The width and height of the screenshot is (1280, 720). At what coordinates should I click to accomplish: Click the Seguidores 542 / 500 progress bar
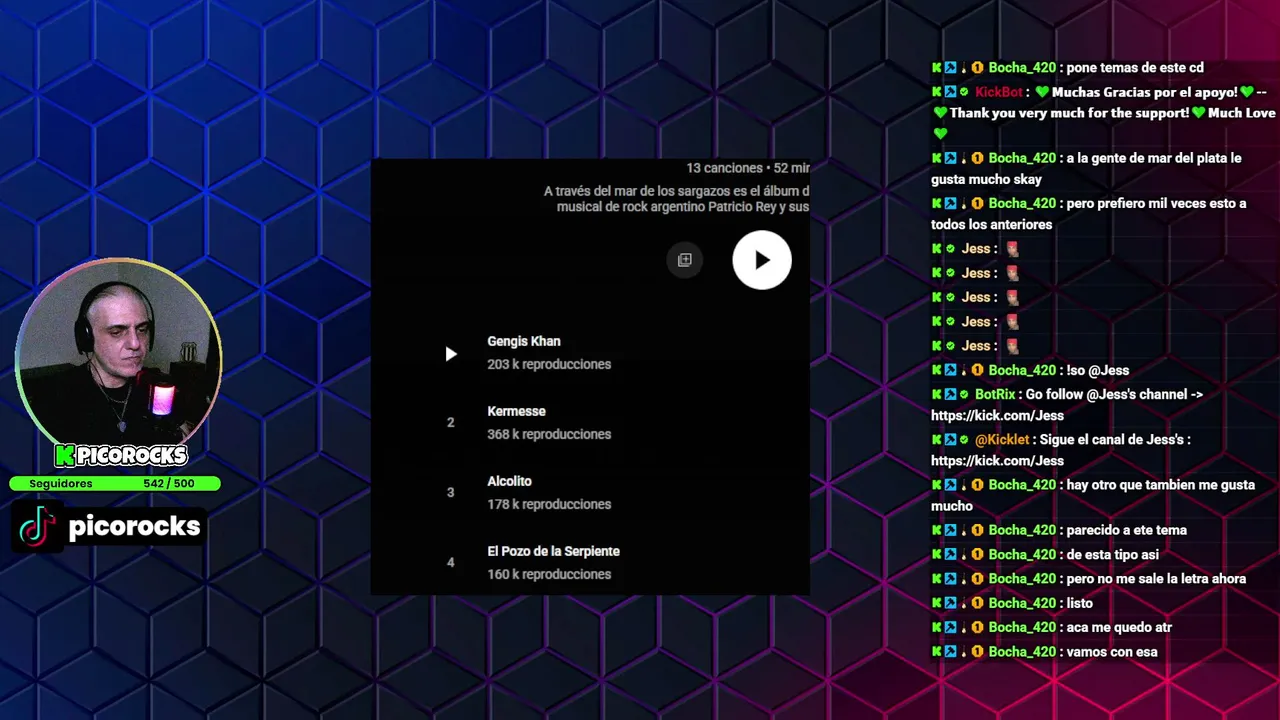[x=115, y=484]
